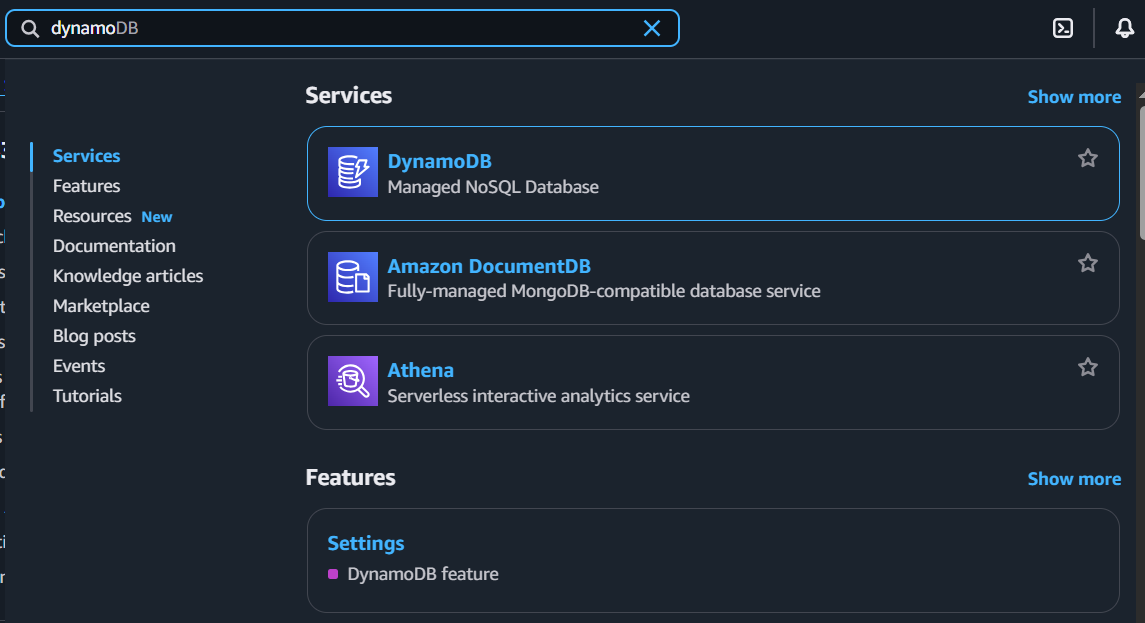Open the DynamoDB service link
The image size is (1145, 623).
point(440,161)
